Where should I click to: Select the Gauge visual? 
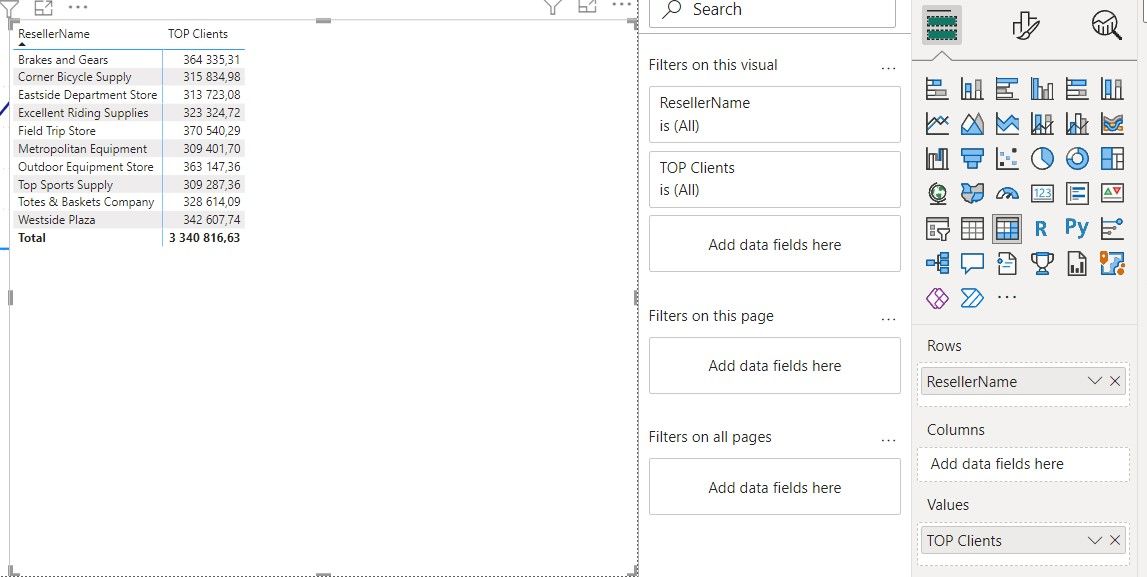(x=1007, y=194)
